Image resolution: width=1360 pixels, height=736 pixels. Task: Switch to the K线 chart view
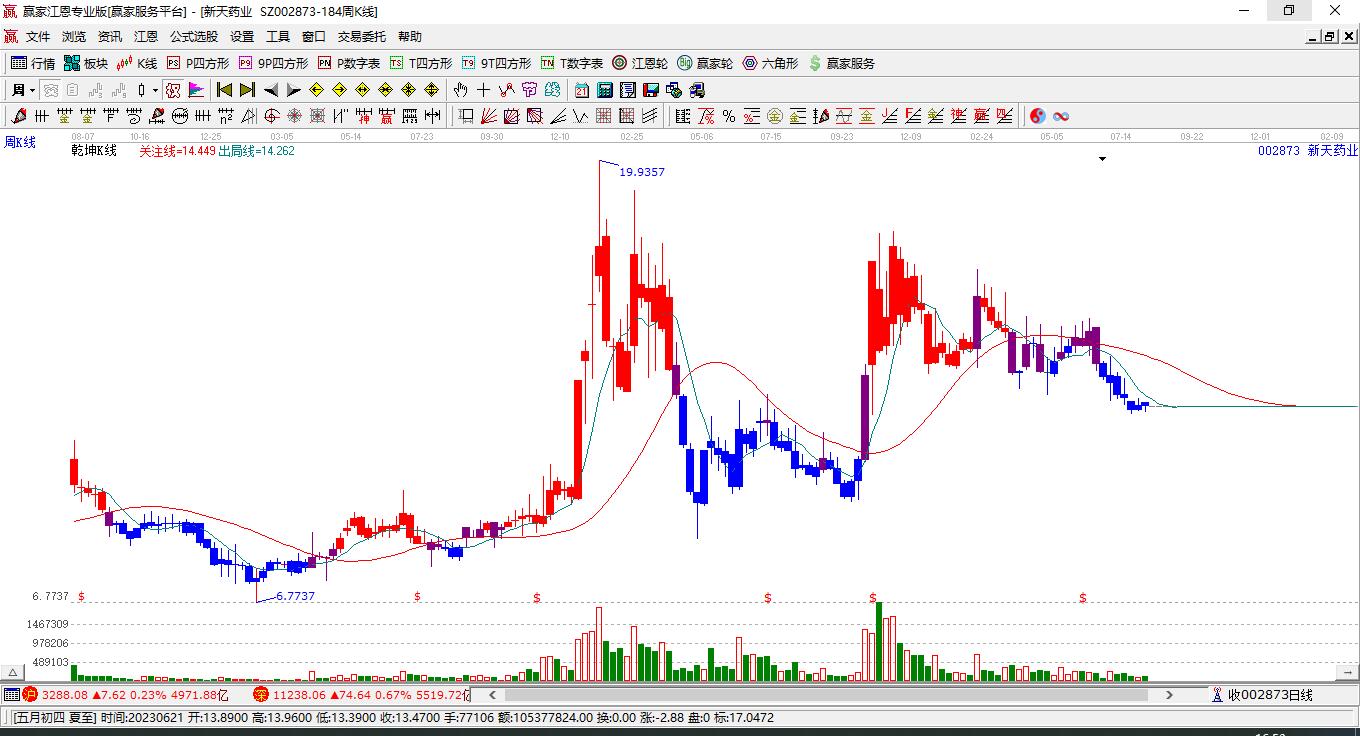[137, 63]
